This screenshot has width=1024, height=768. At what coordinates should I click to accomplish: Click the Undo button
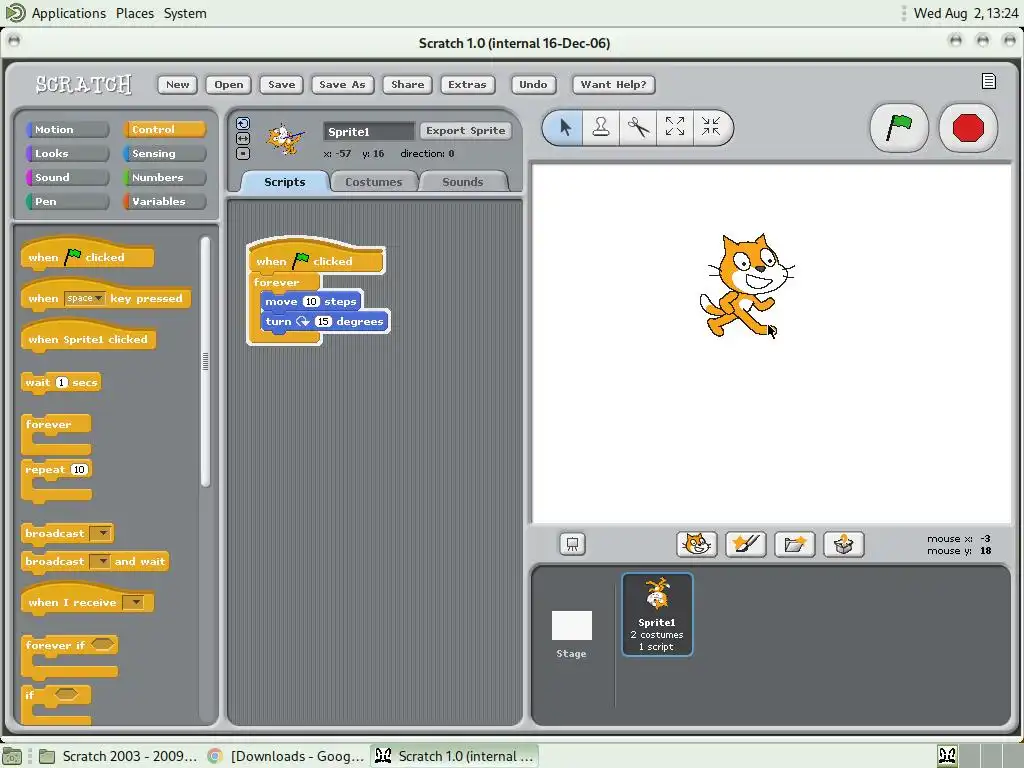(x=533, y=84)
